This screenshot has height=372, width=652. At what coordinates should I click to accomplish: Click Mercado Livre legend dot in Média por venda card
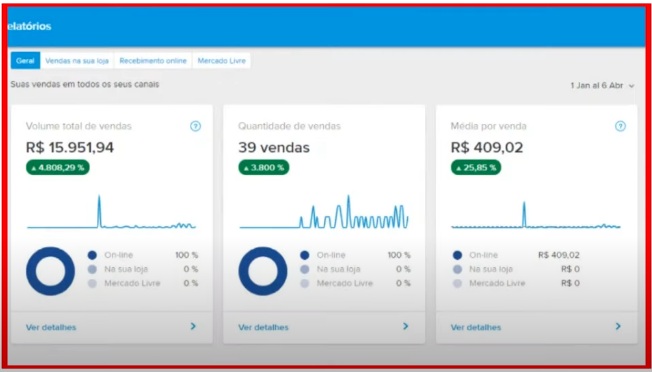[x=457, y=283]
